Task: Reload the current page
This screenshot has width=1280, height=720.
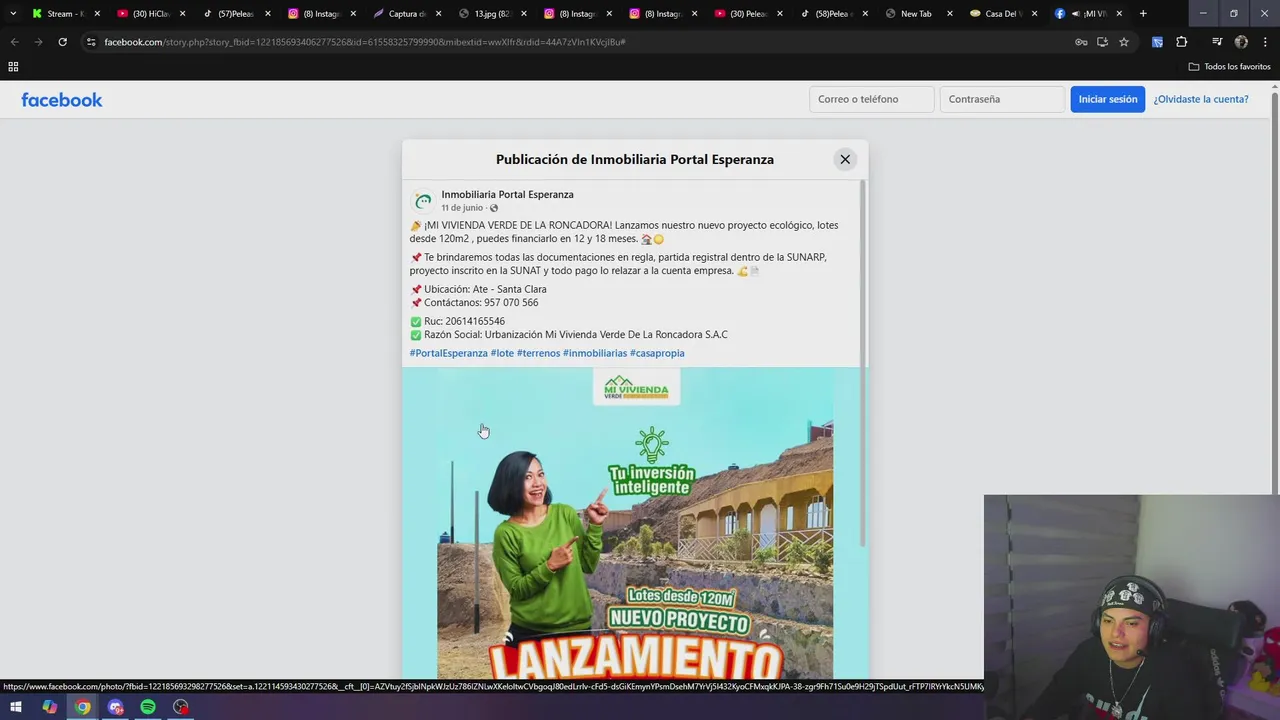Action: pyautogui.click(x=62, y=42)
